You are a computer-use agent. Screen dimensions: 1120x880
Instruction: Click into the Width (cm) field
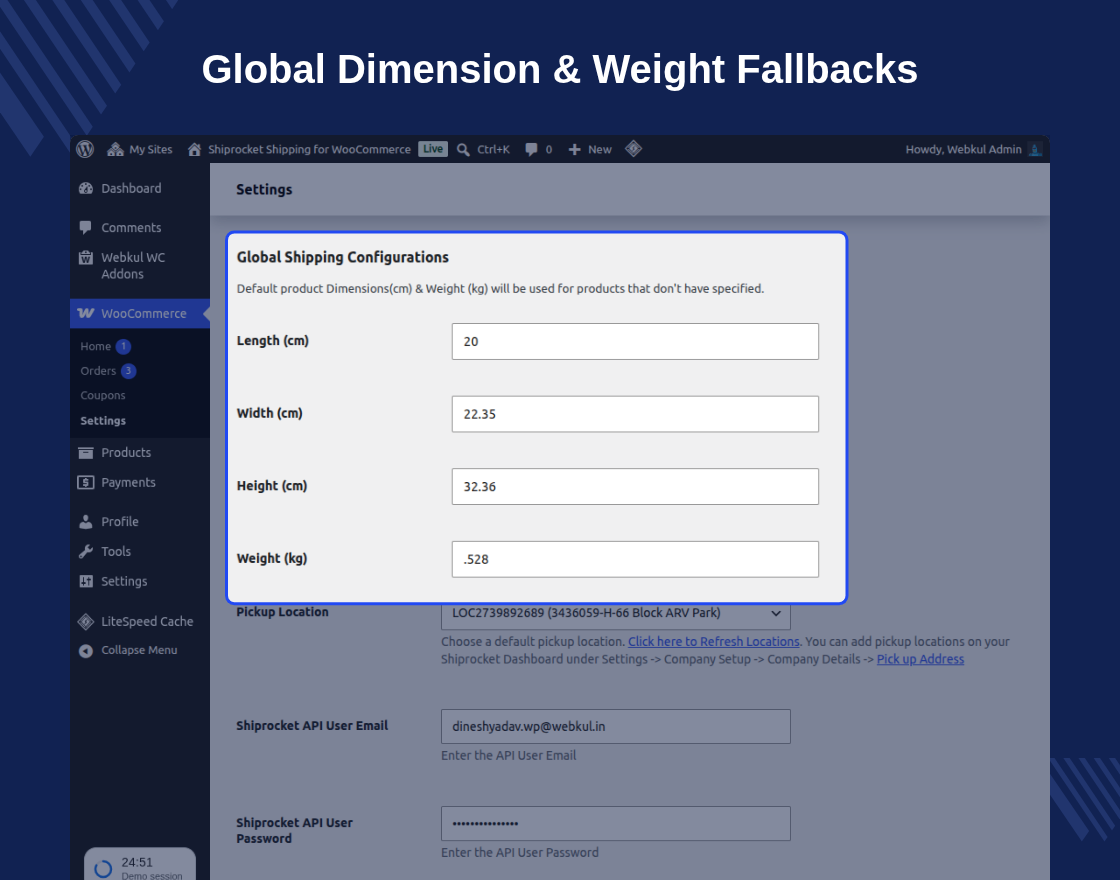pos(635,414)
